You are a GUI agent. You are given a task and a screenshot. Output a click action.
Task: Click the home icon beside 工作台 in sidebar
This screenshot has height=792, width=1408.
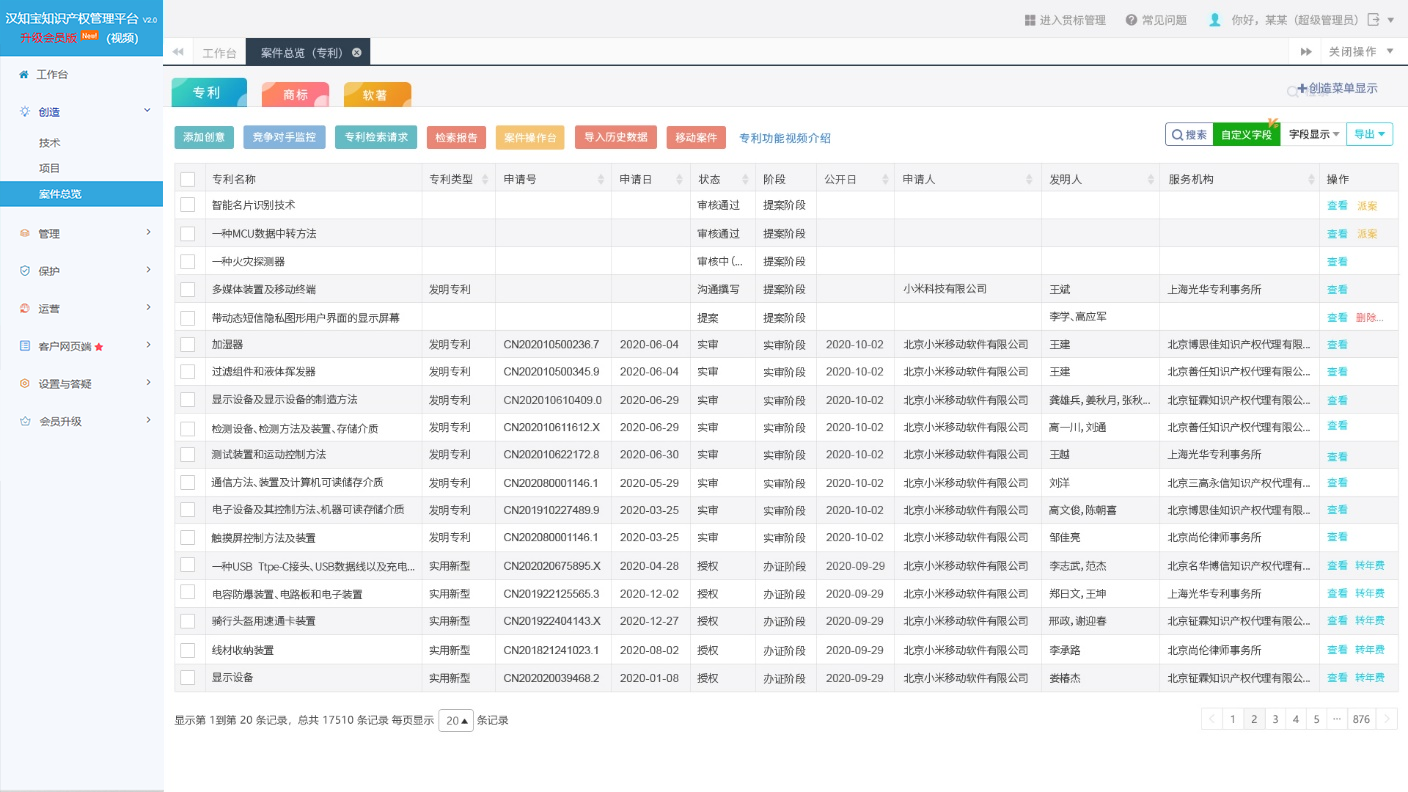pos(24,75)
